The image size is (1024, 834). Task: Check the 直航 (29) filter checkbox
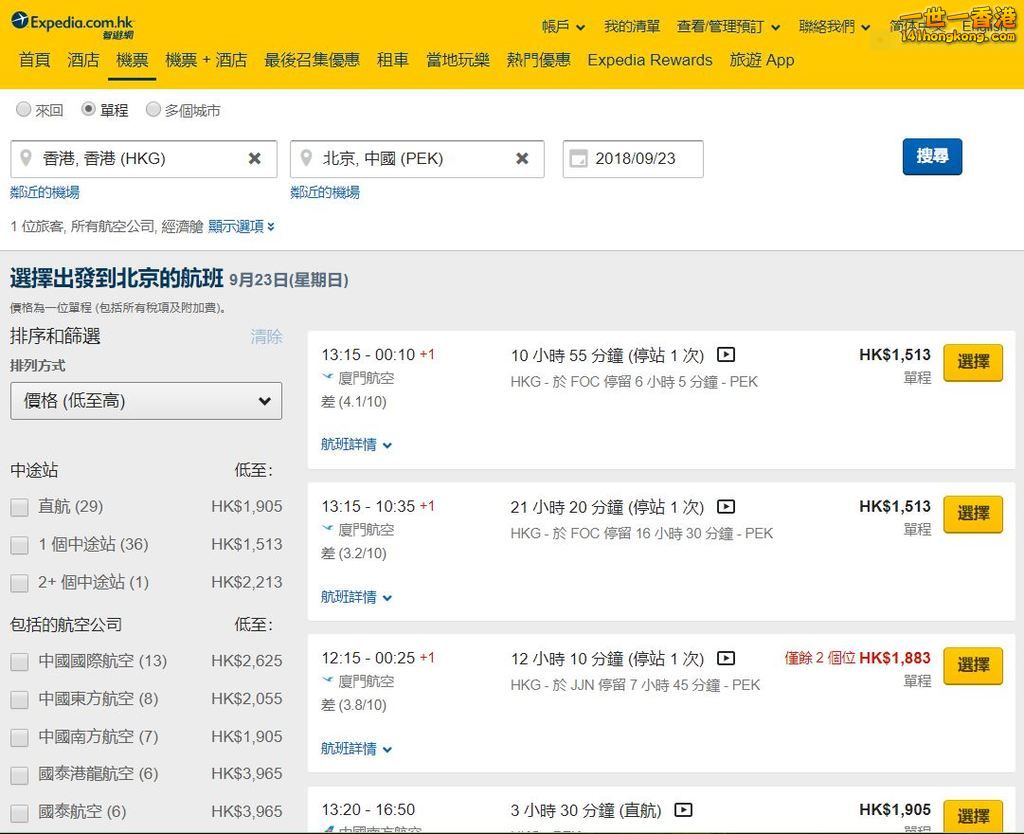coord(20,507)
